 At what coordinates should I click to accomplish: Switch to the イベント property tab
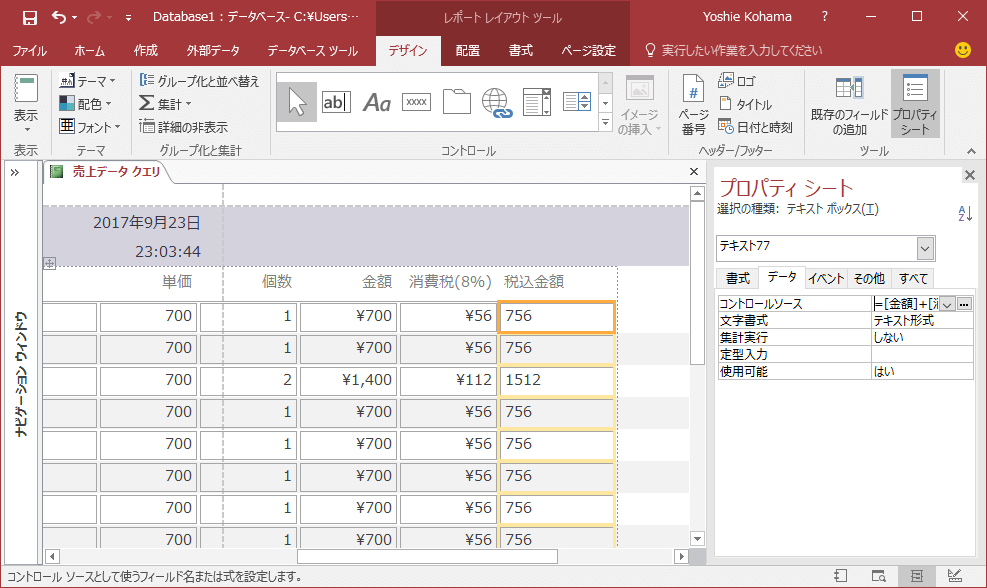tap(826, 278)
